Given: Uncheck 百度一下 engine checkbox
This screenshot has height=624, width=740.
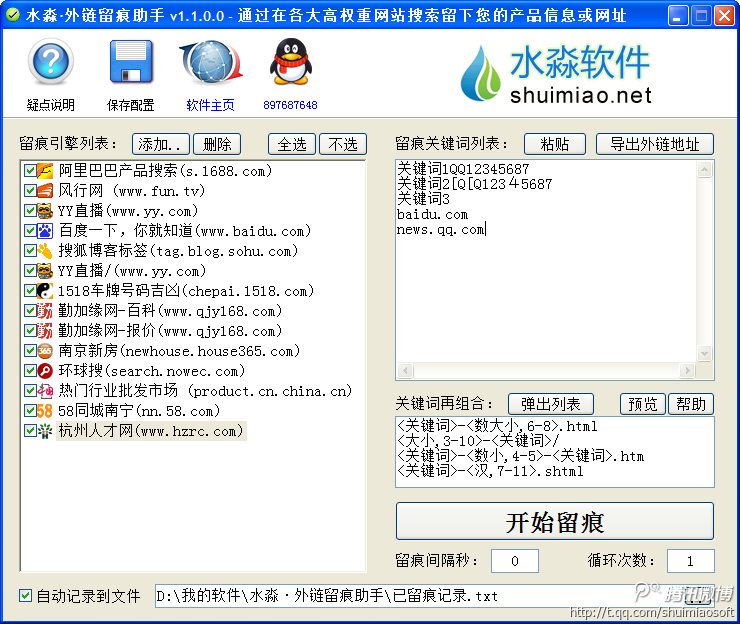Looking at the screenshot, I should click(30, 231).
